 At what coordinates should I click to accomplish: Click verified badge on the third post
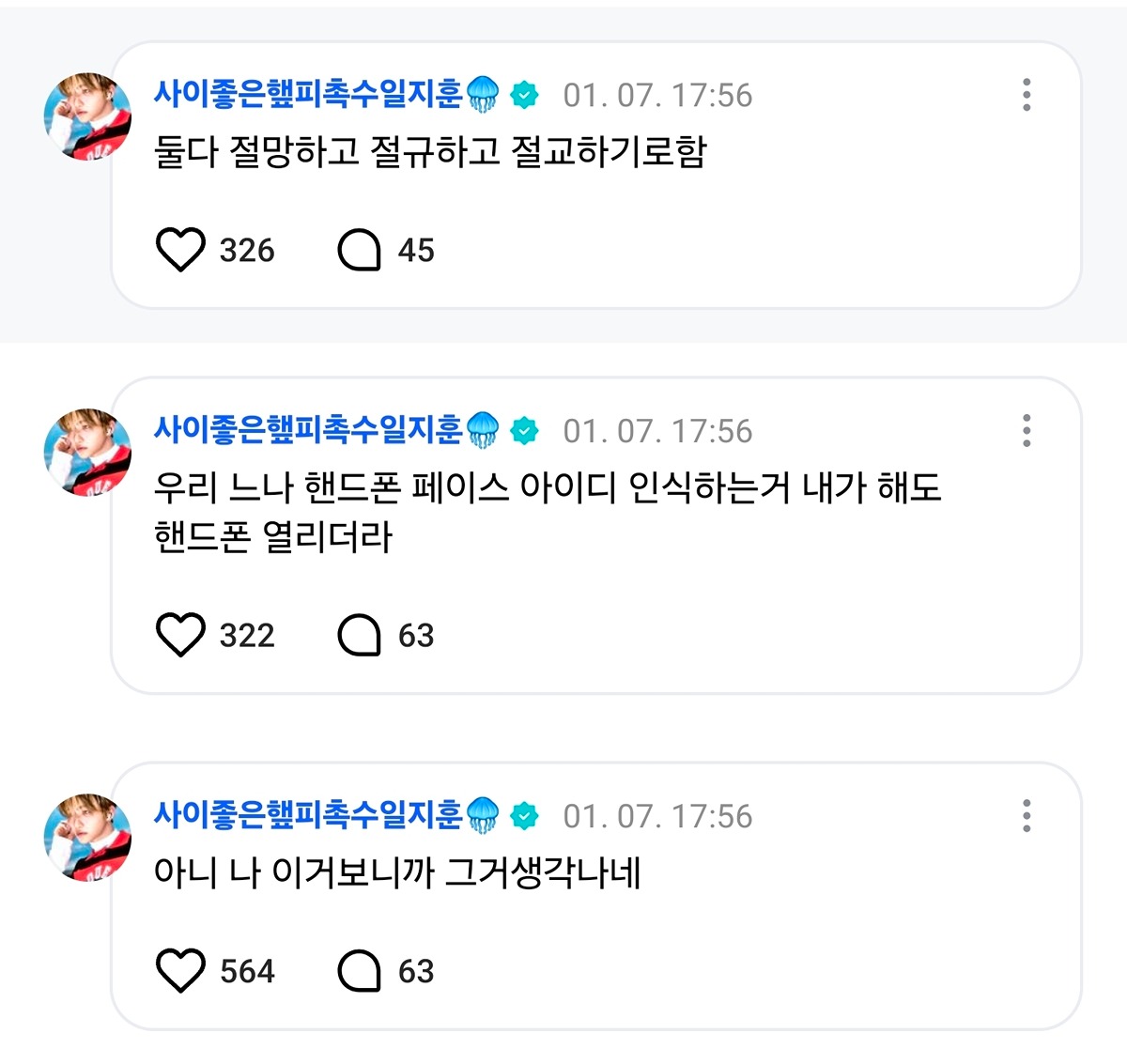[525, 816]
